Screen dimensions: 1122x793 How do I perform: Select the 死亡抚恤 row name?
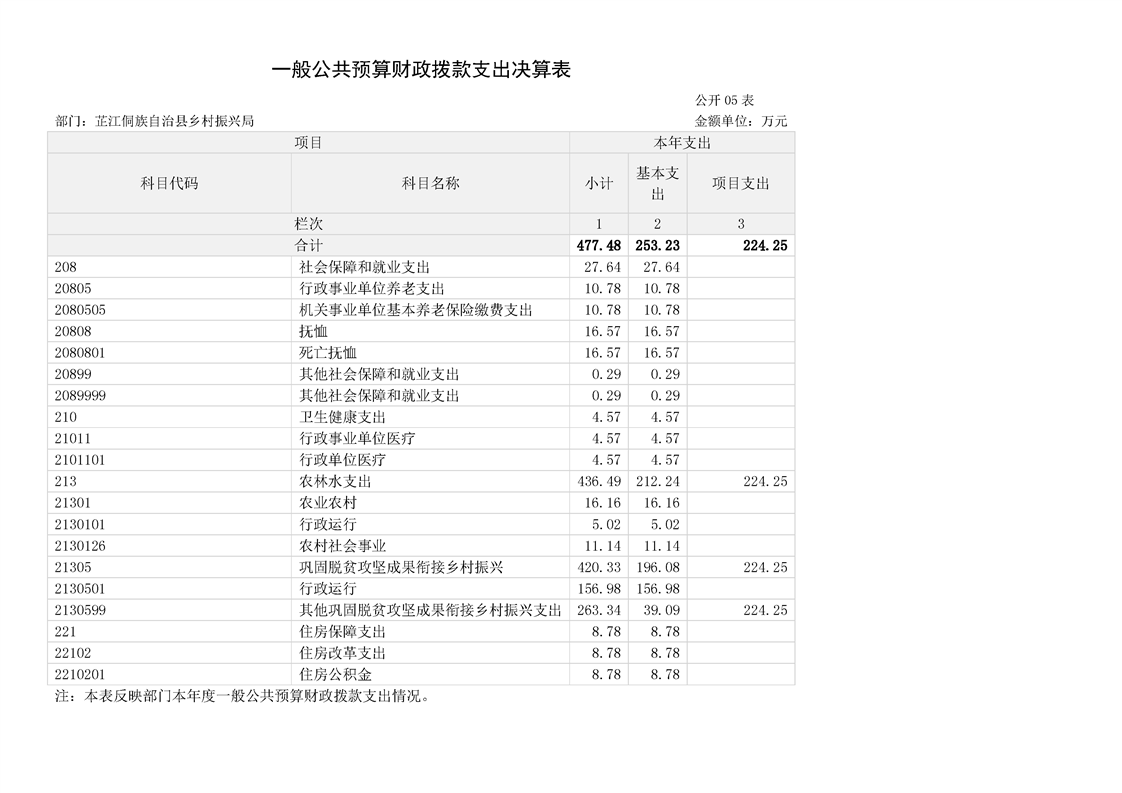[328, 353]
